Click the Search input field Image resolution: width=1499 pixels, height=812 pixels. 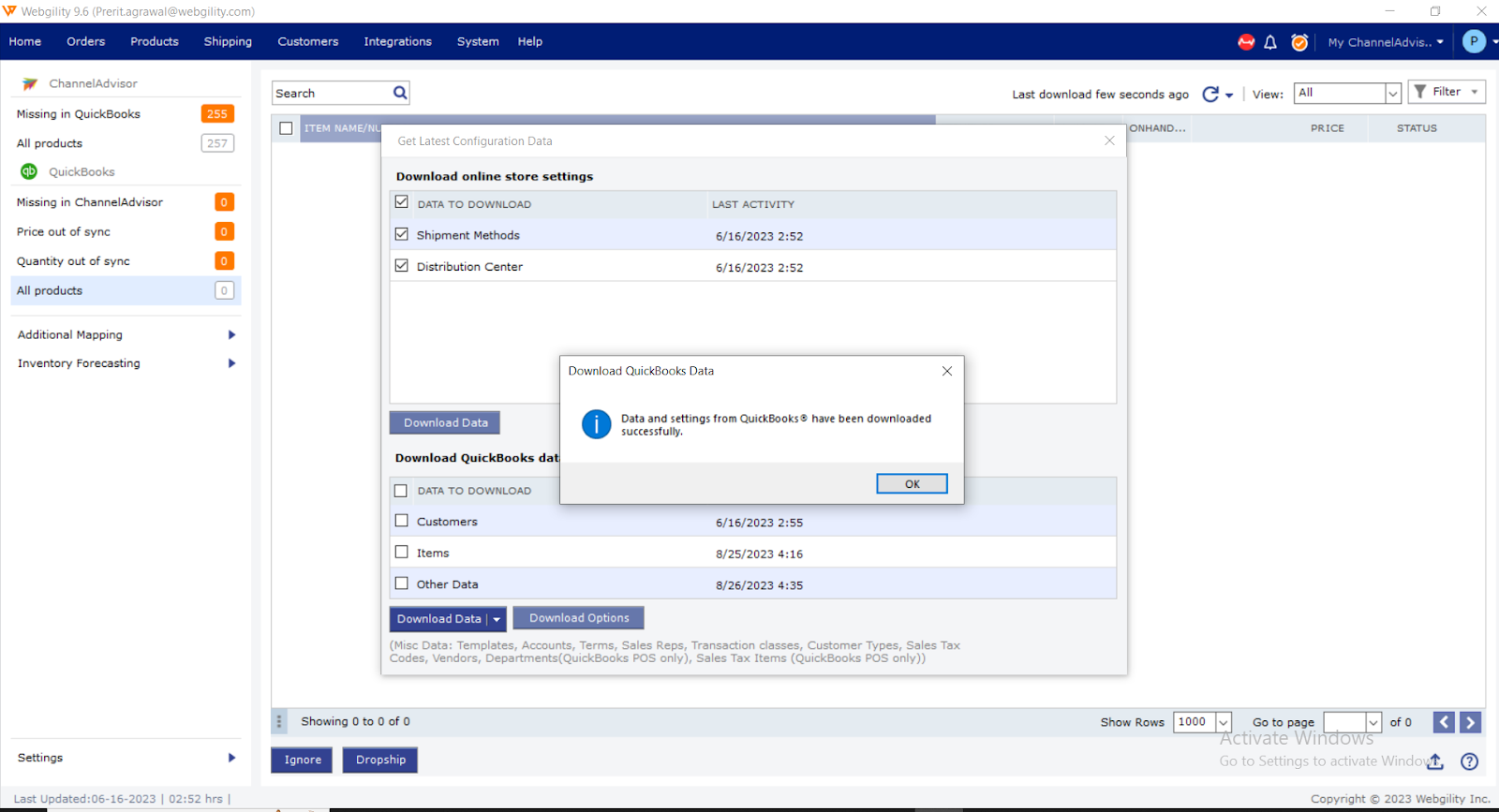(x=333, y=93)
